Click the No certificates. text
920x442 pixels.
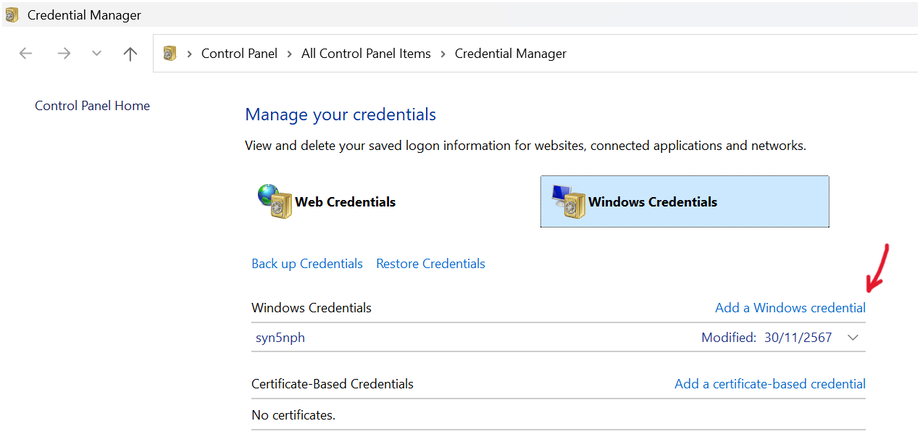[x=293, y=416]
